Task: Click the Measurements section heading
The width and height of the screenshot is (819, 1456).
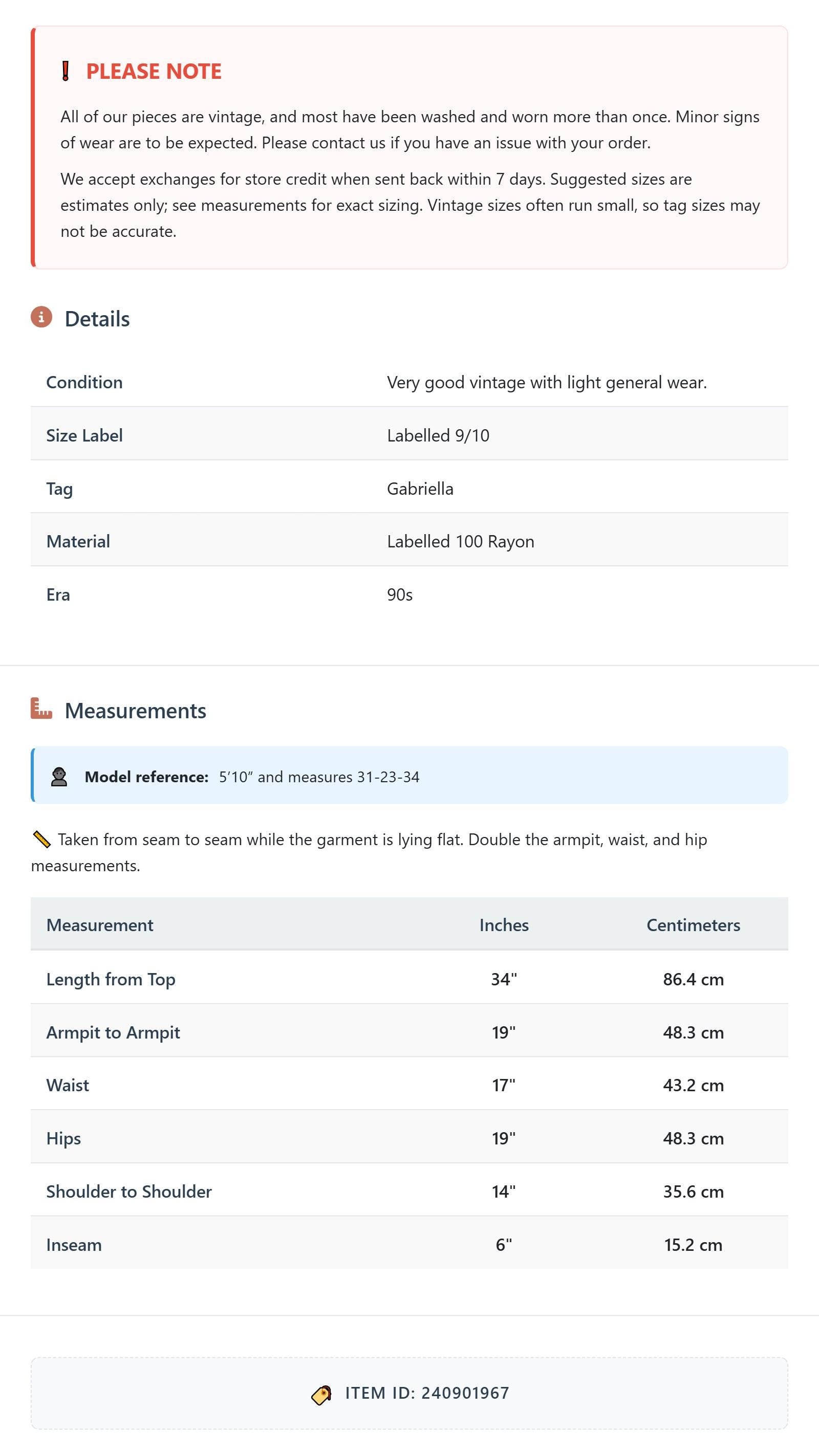Action: point(135,711)
